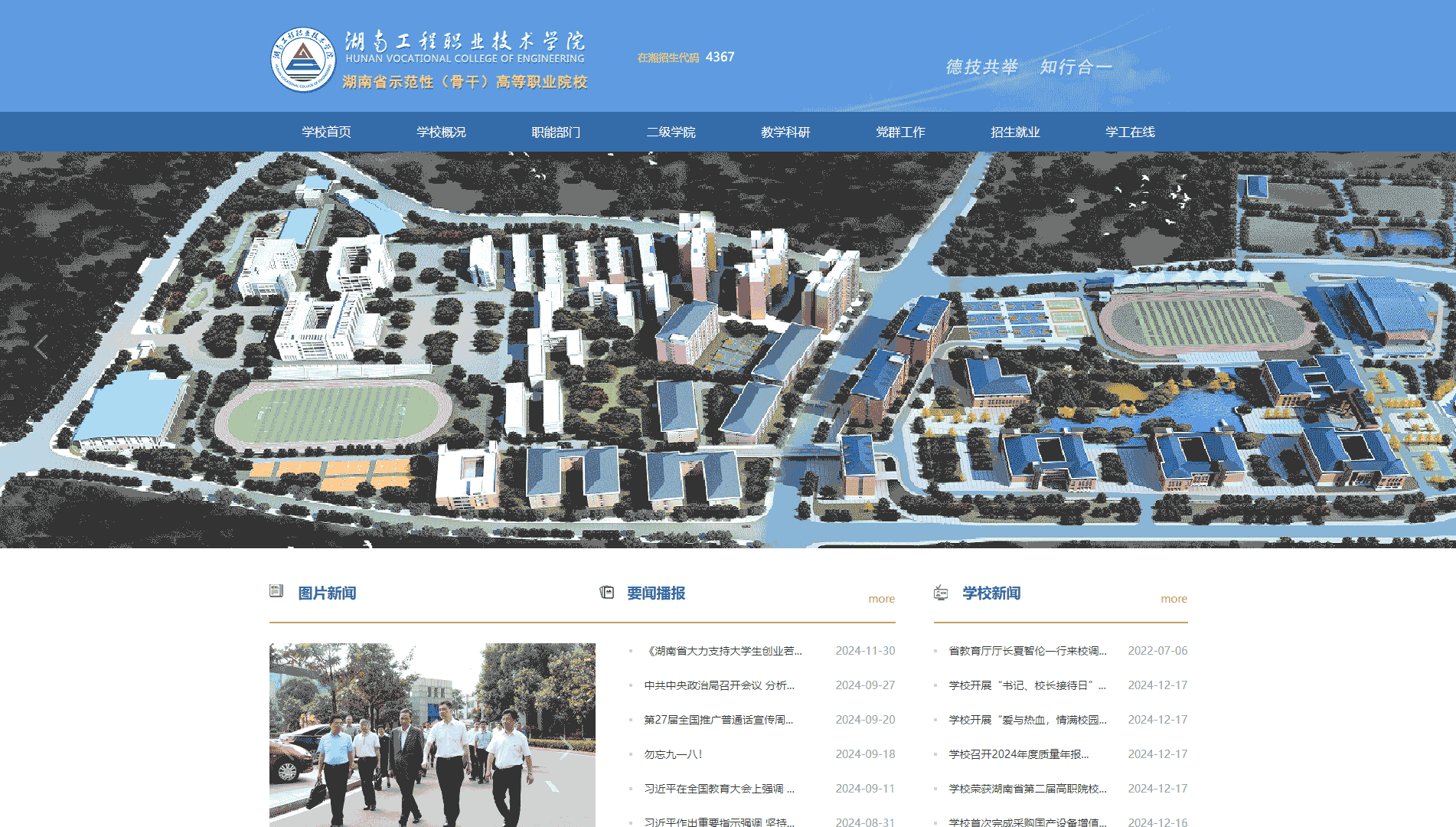This screenshot has width=1456, height=827.
Task: Open the 职能部门 menu item
Action: coord(556,132)
